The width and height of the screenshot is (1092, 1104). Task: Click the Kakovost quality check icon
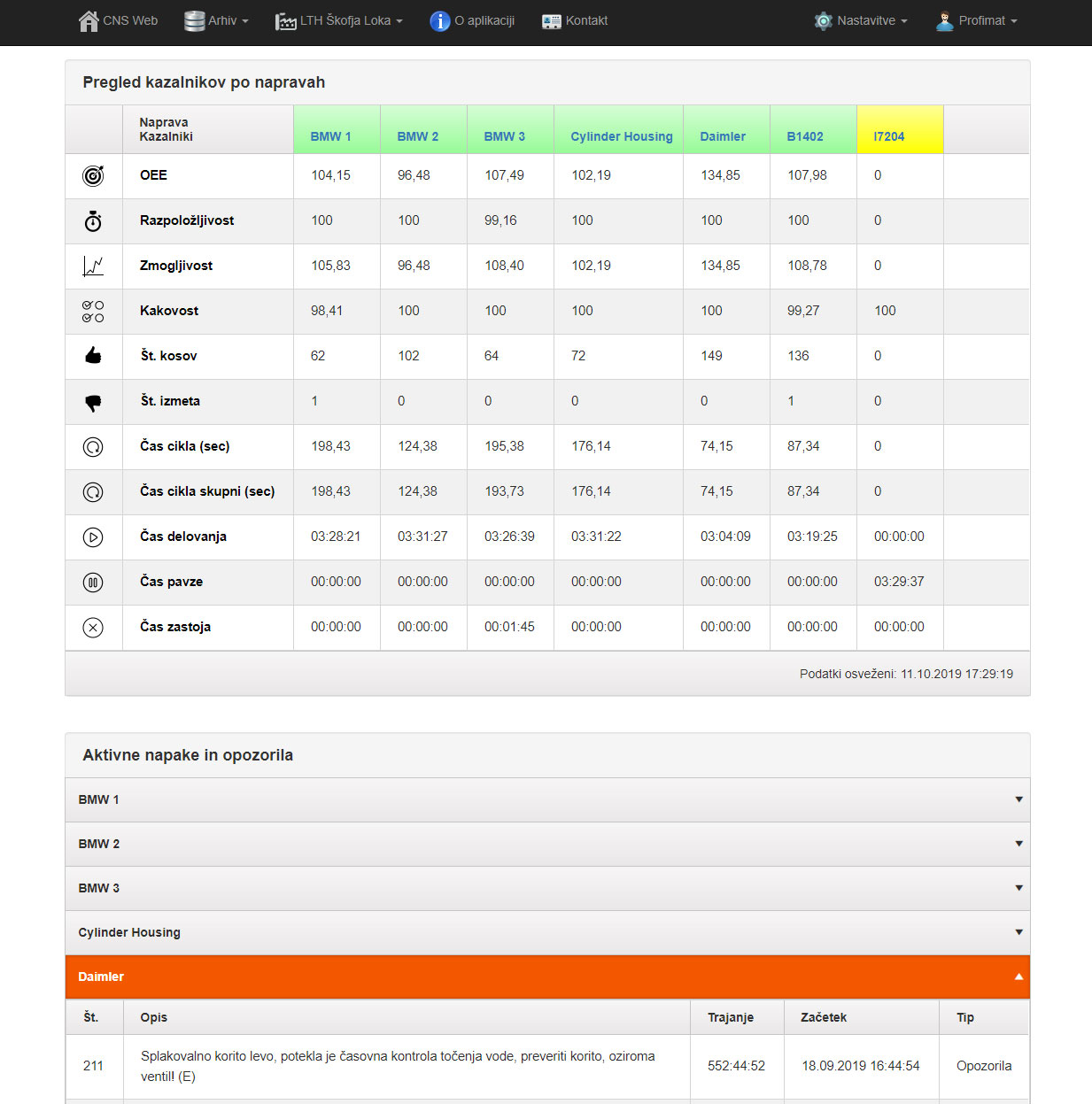[93, 312]
